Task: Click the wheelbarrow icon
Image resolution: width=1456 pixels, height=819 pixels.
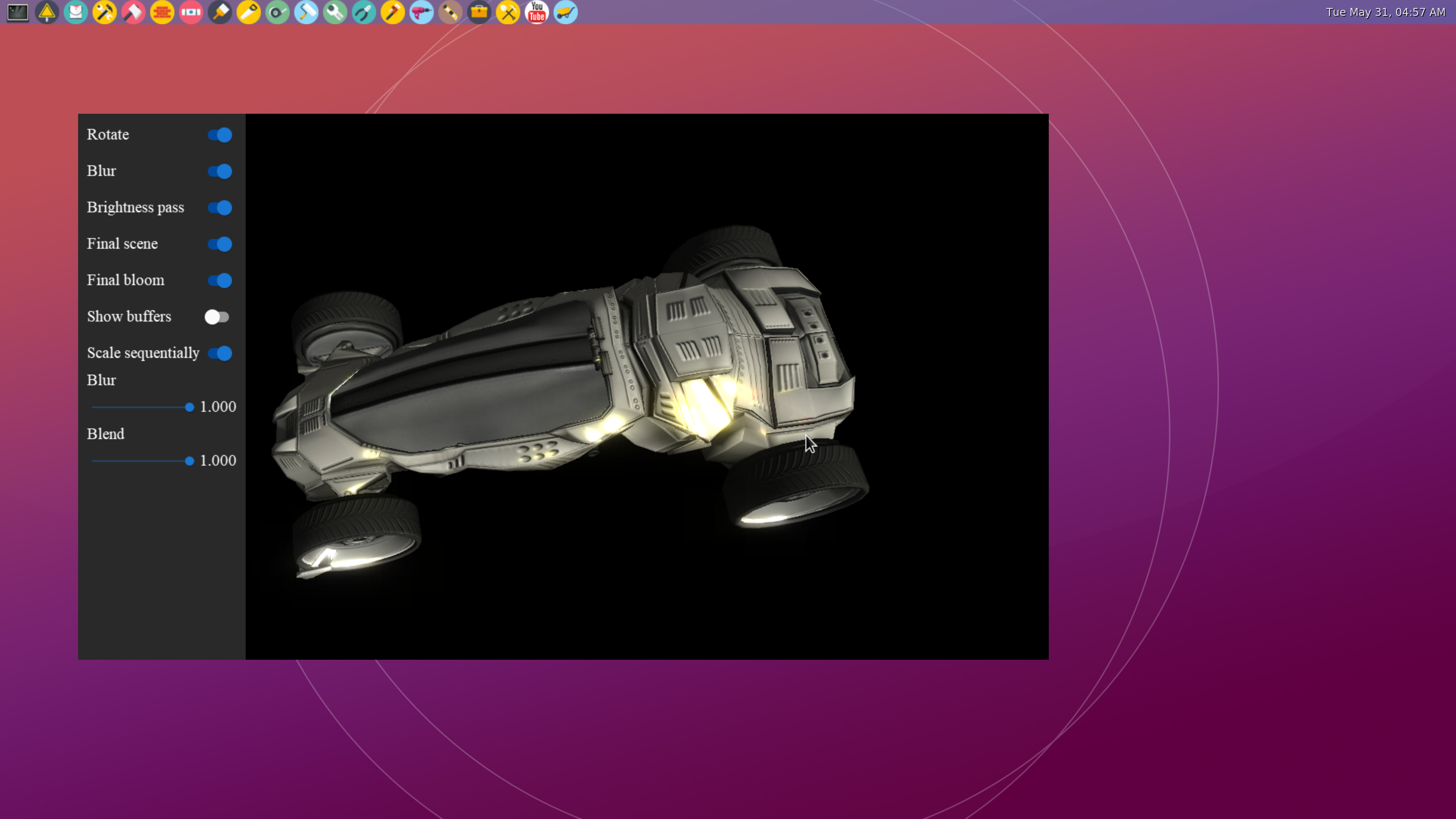Action: pyautogui.click(x=566, y=13)
